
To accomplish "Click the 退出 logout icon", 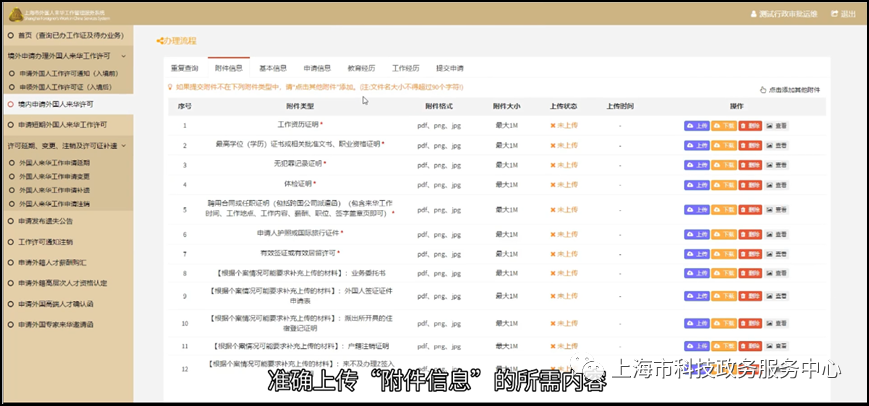I will (x=835, y=14).
